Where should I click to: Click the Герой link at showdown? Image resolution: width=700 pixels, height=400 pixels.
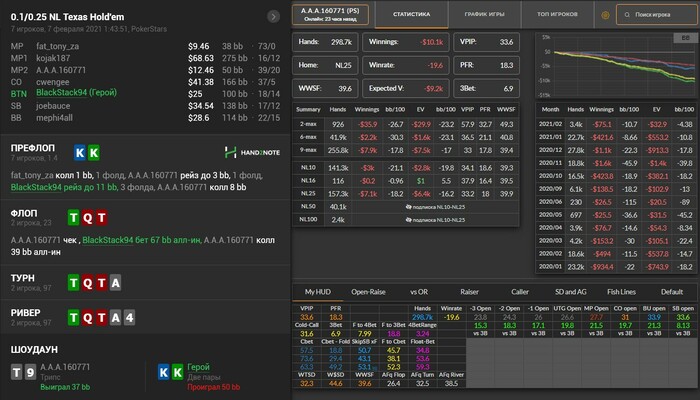(x=198, y=367)
